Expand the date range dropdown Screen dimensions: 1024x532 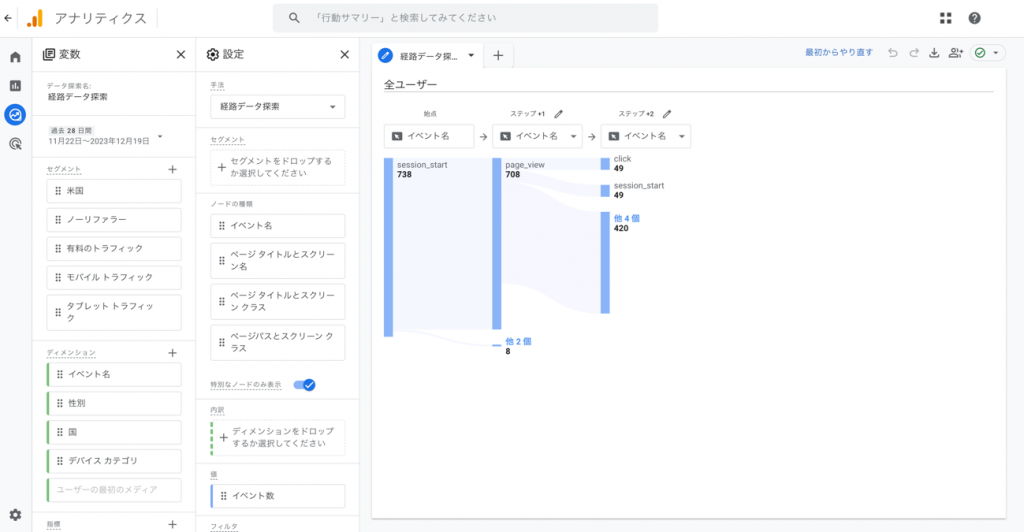point(160,136)
